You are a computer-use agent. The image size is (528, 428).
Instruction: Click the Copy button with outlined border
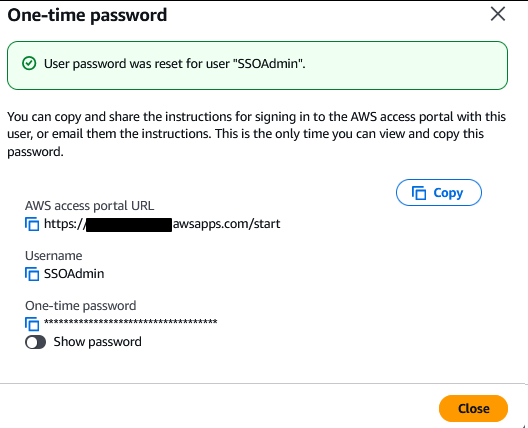[439, 193]
